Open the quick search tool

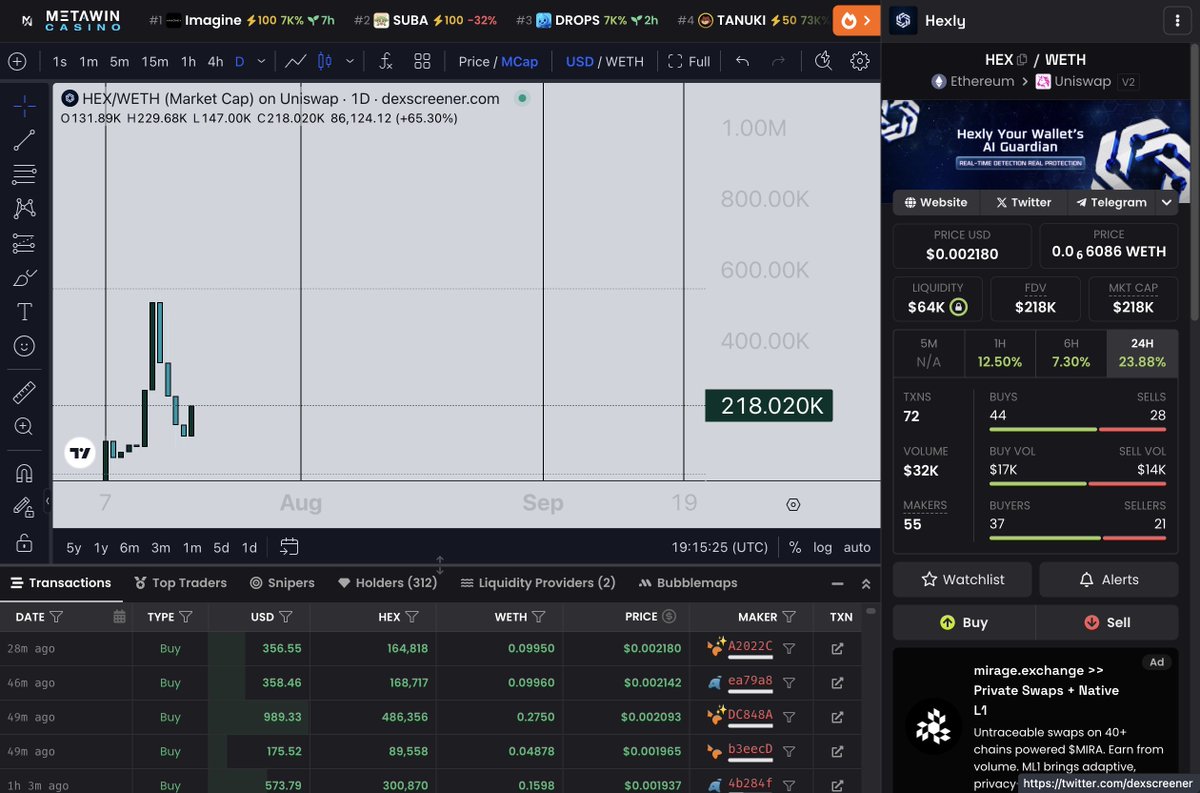(823, 61)
